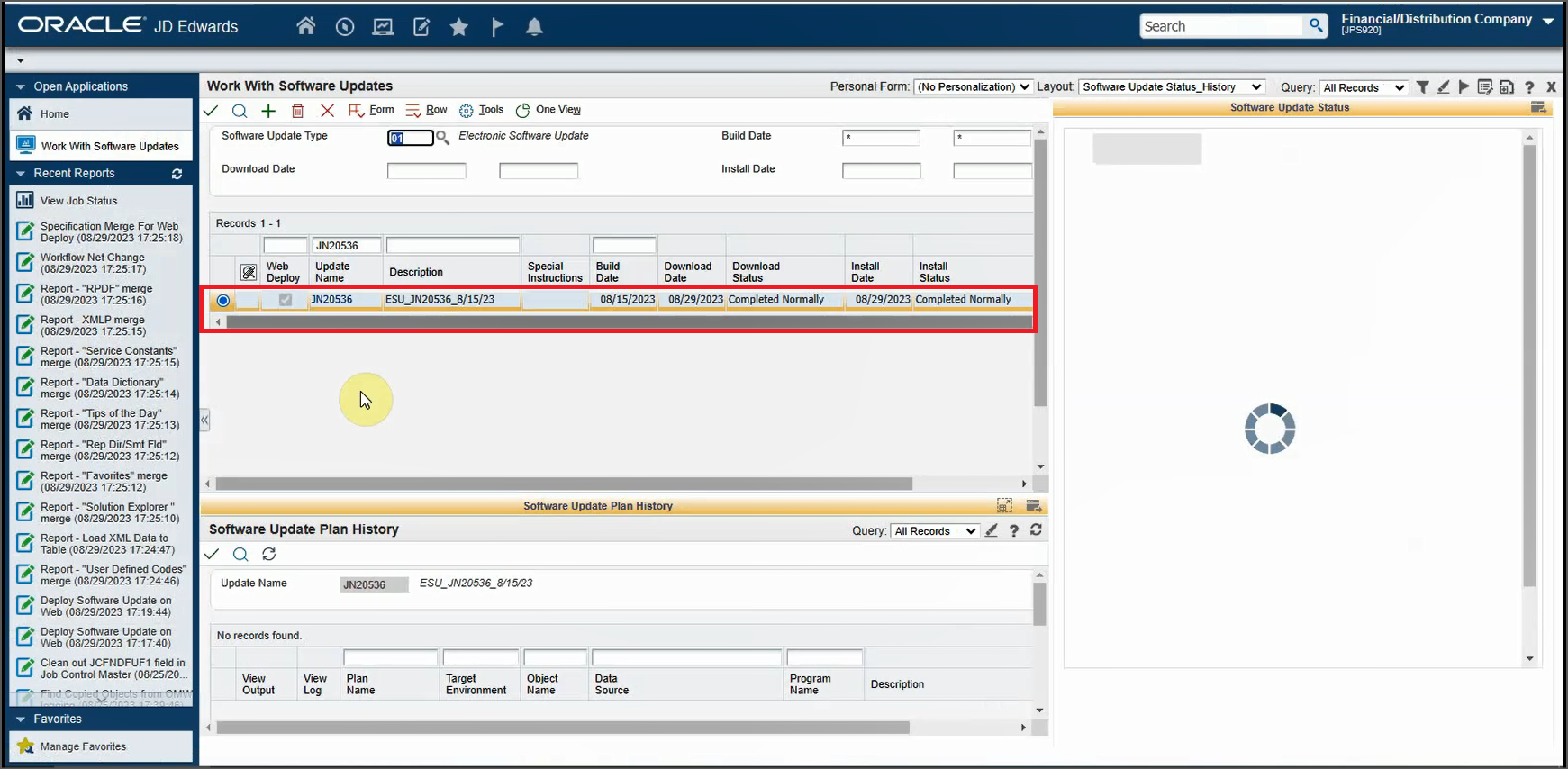Image resolution: width=1568 pixels, height=769 pixels.
Task: Click the vertical scrollbar of the Software Update Status panel
Action: pyautogui.click(x=1529, y=366)
